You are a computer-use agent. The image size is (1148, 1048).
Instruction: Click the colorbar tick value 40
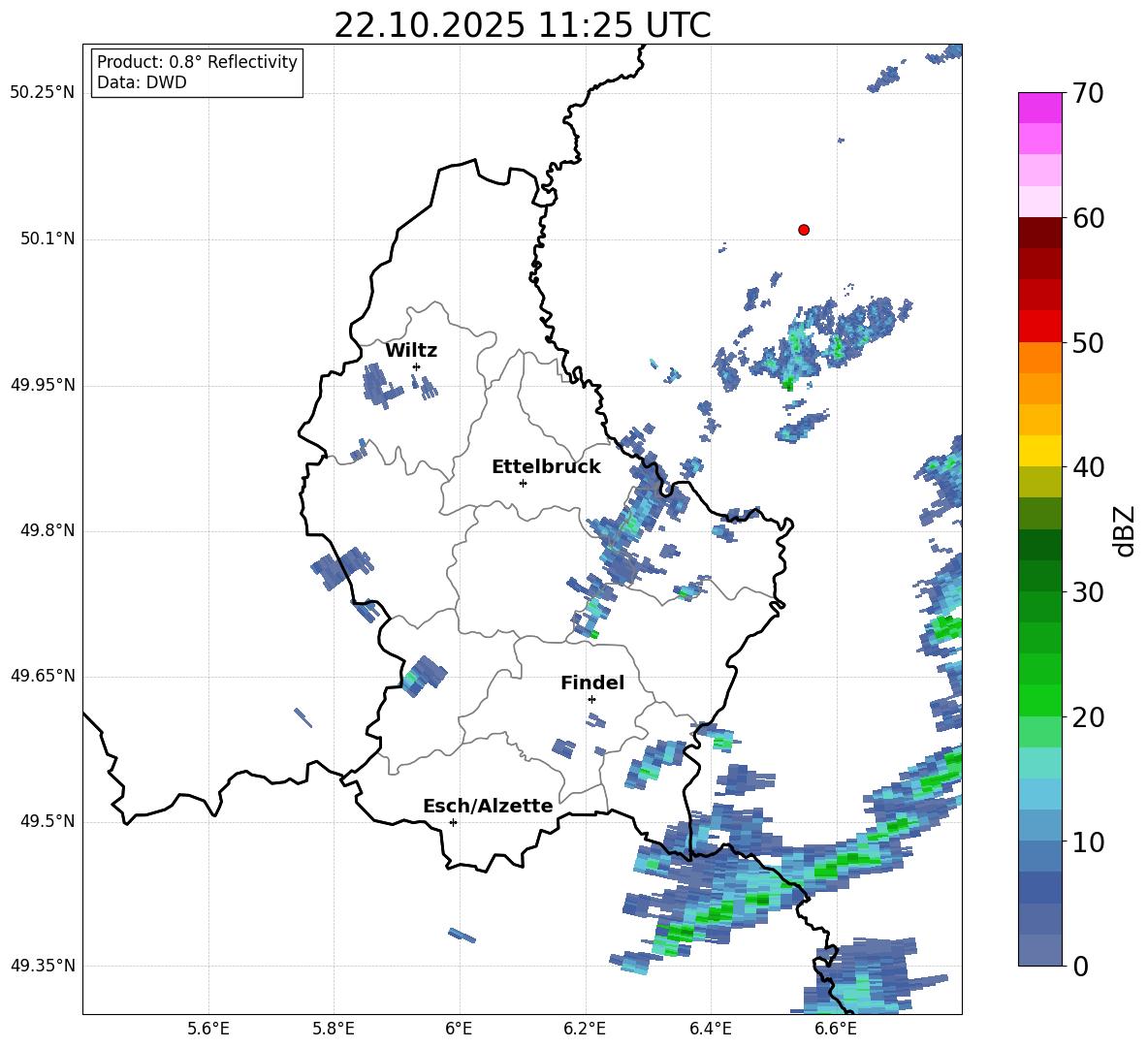pyautogui.click(x=1089, y=467)
